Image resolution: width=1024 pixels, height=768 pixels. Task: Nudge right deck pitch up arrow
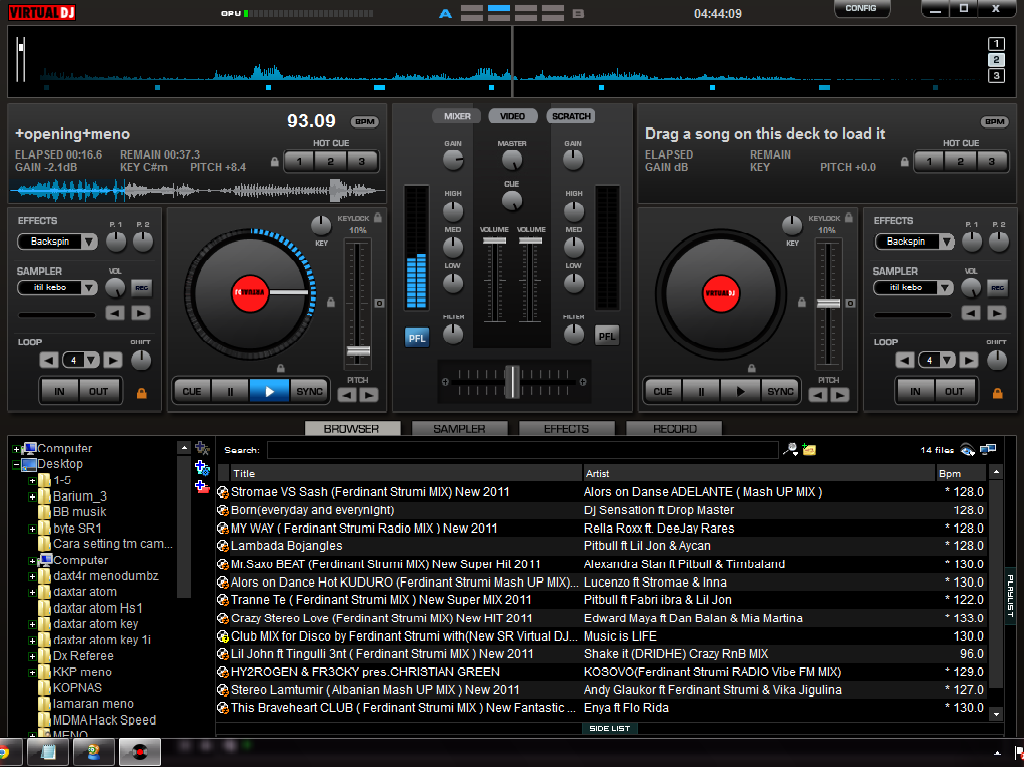(x=839, y=394)
